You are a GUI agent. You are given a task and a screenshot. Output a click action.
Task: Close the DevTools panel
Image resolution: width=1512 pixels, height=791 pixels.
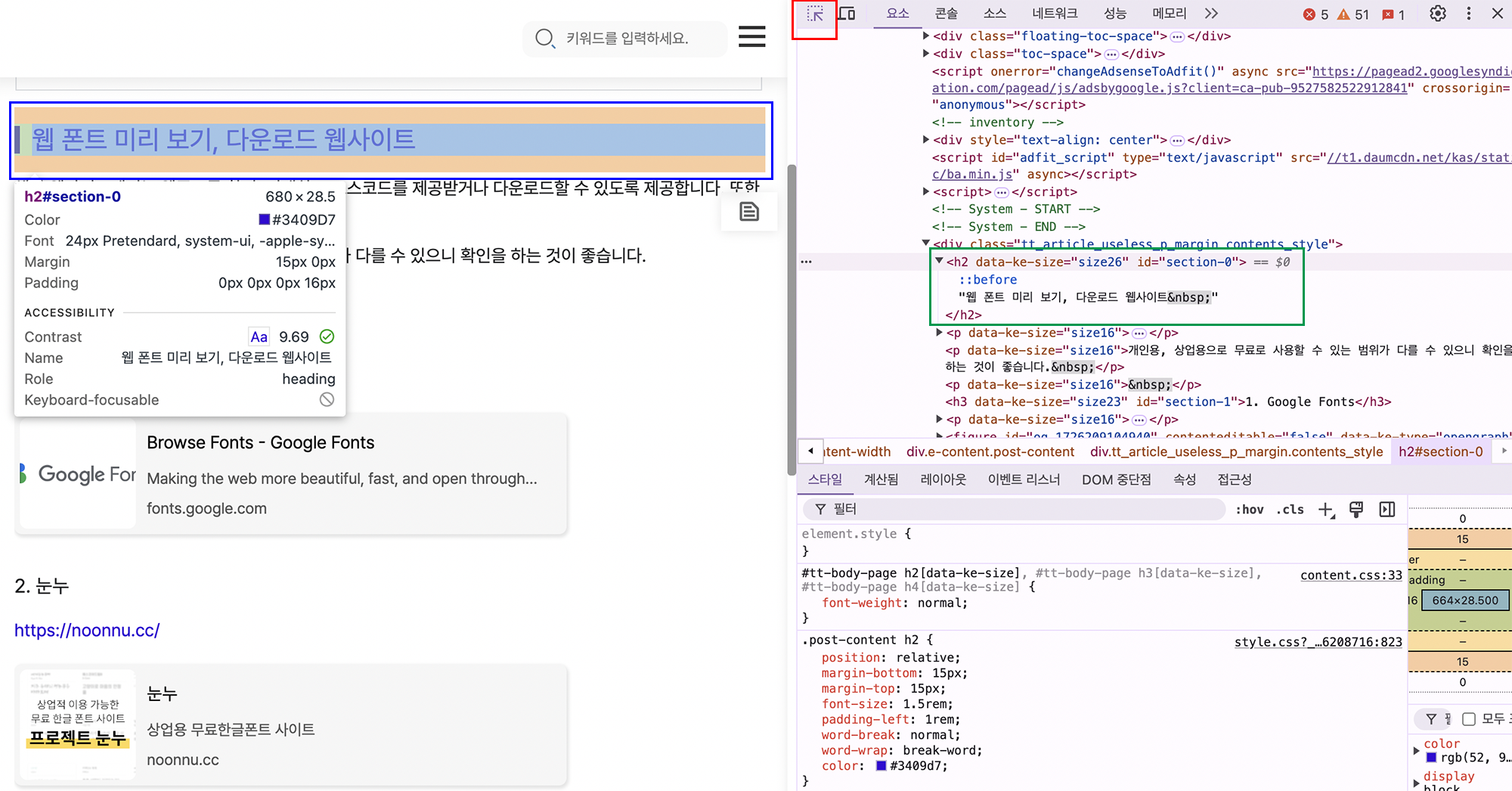1497,14
